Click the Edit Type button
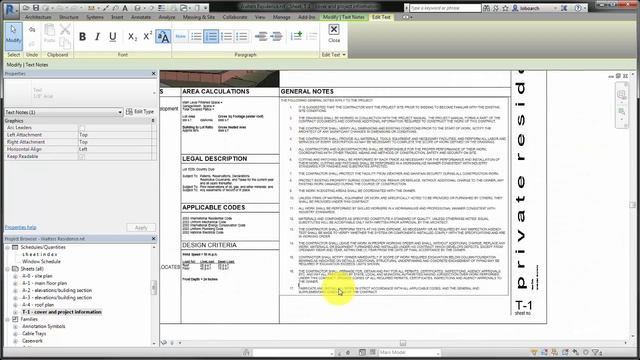640x360 pixels. [x=140, y=111]
